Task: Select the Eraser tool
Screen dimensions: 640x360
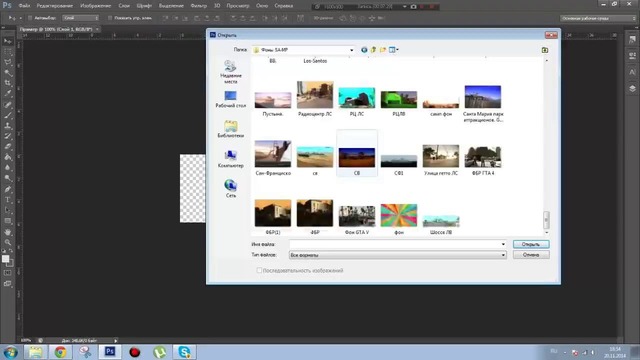Action: (8, 147)
